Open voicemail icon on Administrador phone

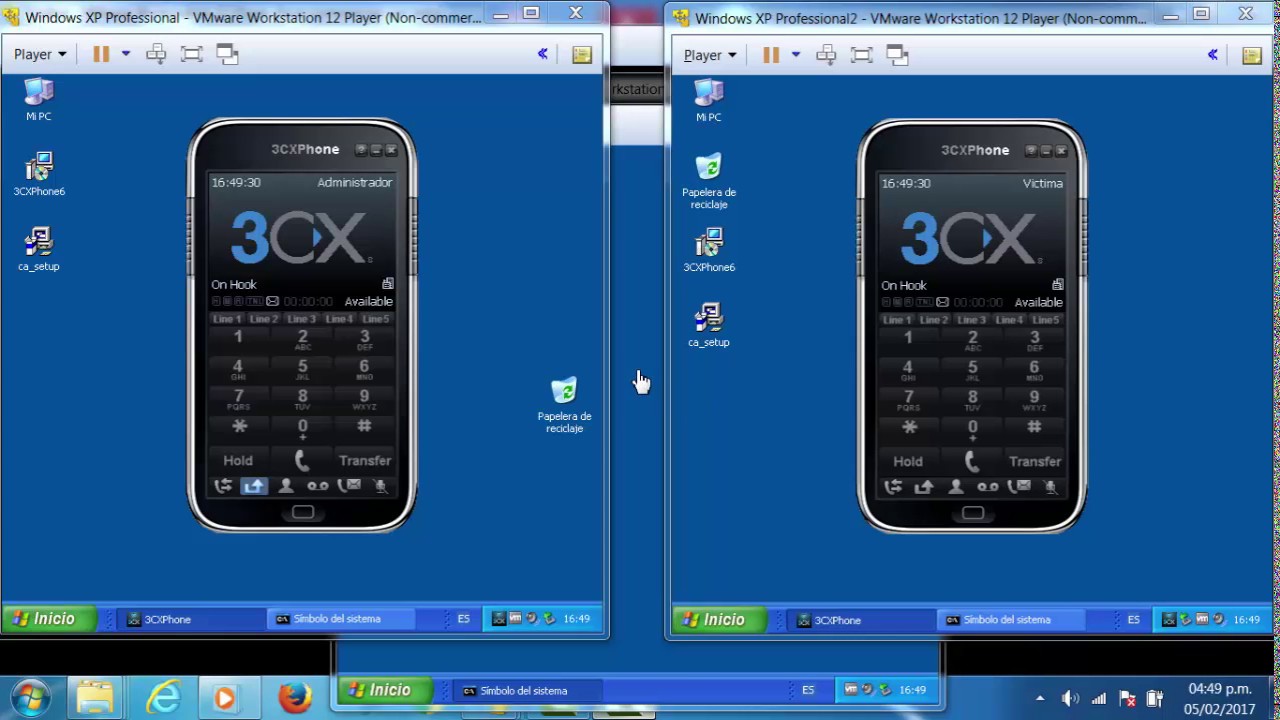(x=317, y=486)
